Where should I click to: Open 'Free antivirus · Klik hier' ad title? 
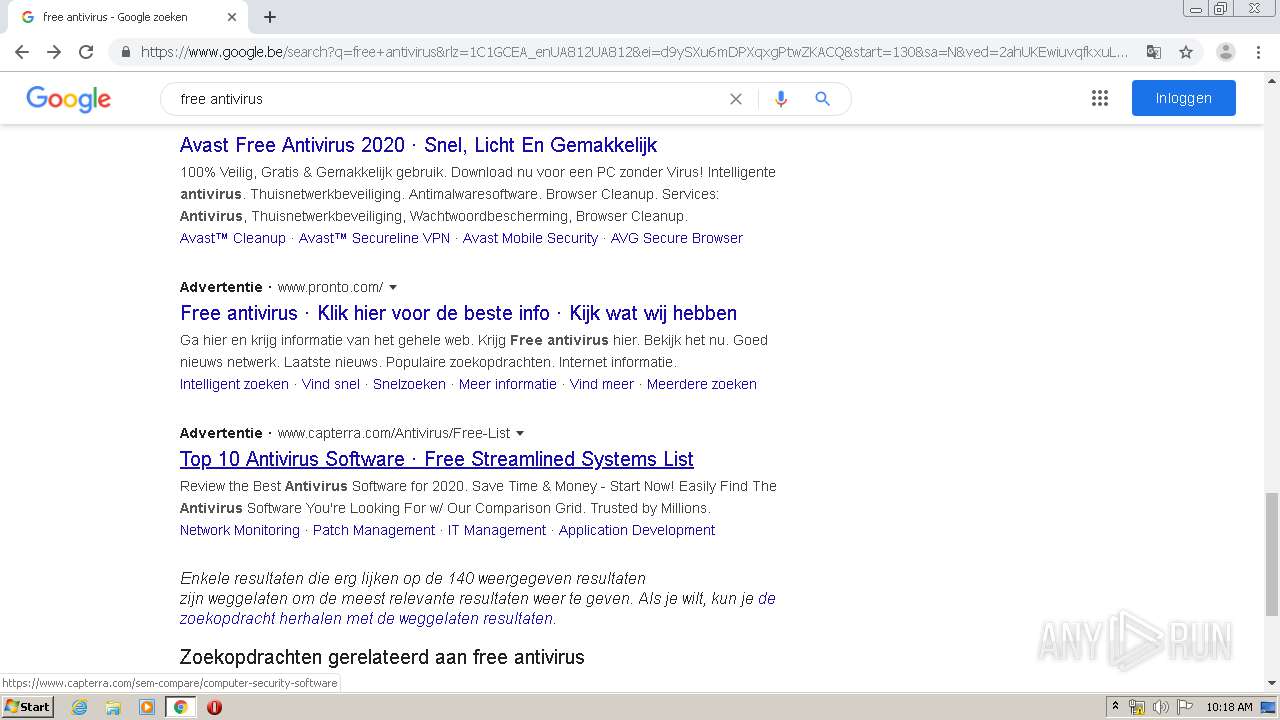[x=458, y=313]
